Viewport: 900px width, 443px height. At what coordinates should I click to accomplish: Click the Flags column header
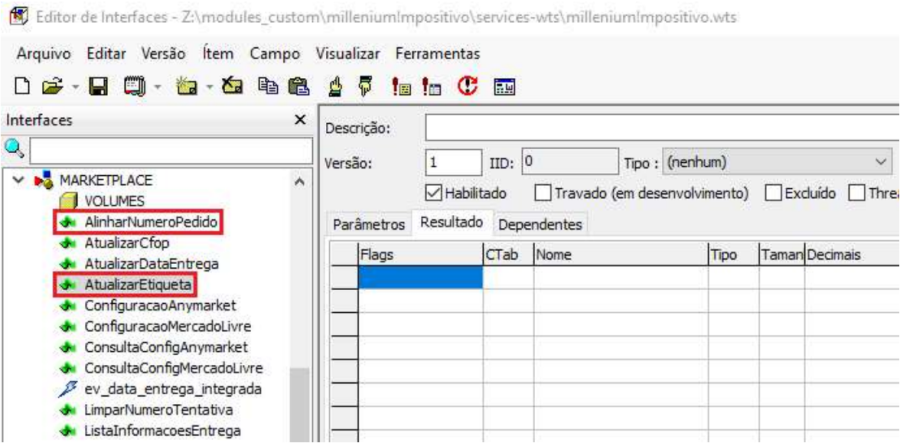pos(421,255)
